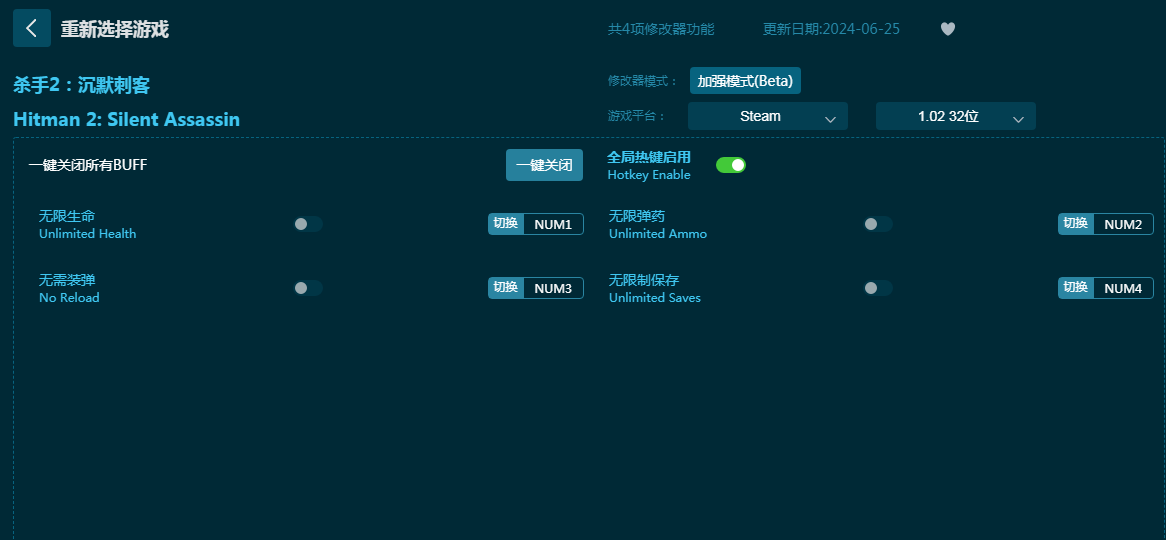Enable the No Reload switch
This screenshot has width=1166, height=540.
coord(308,288)
